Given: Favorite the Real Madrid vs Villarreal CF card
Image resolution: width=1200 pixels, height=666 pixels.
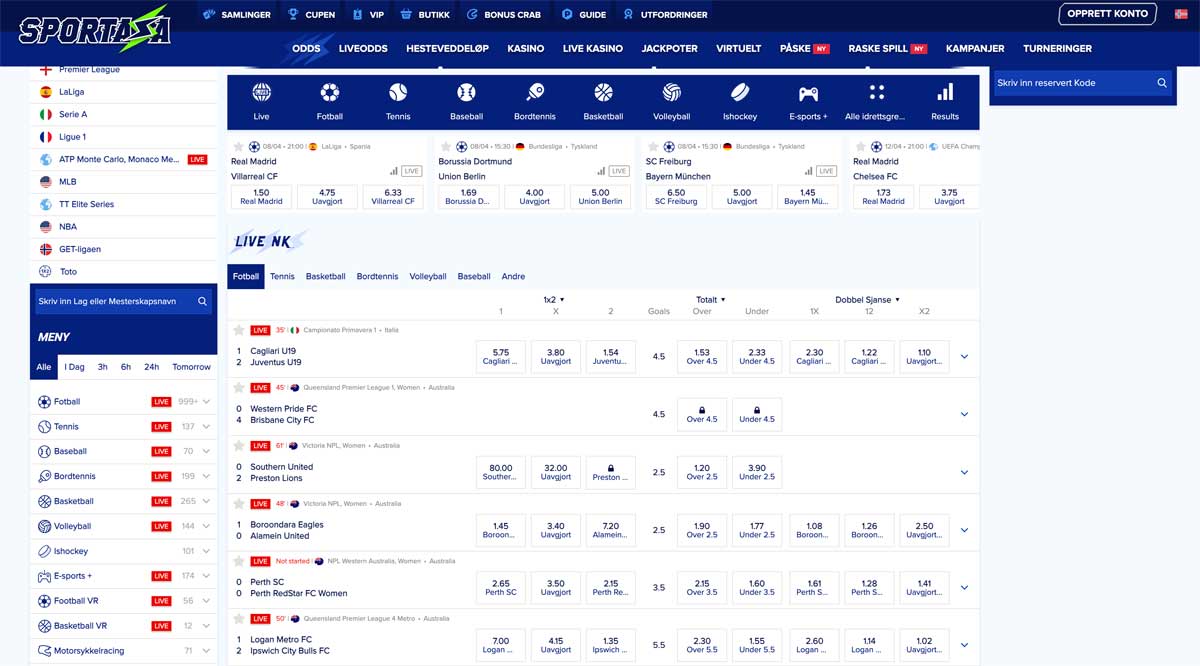Looking at the screenshot, I should (238, 146).
